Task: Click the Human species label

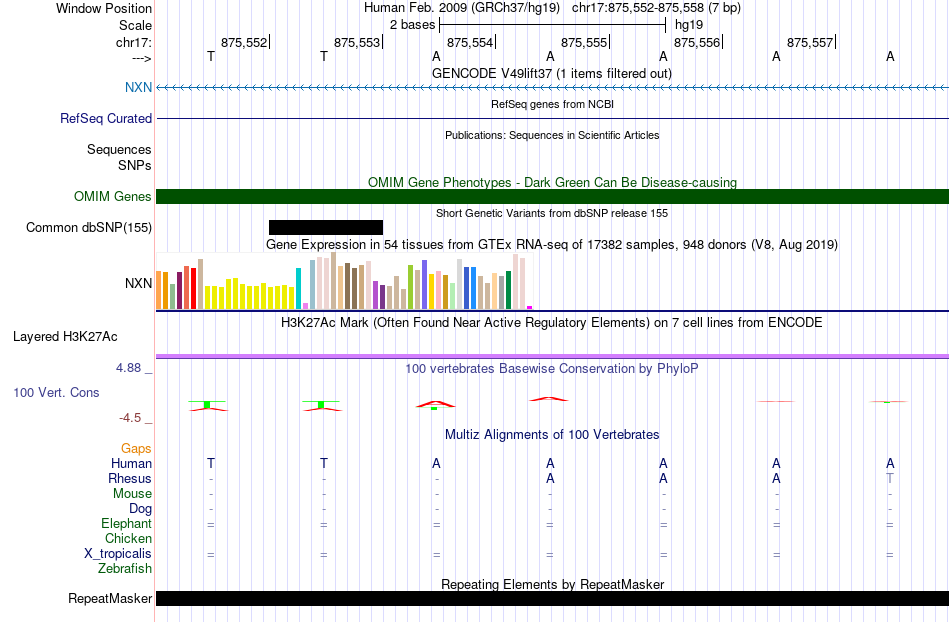Action: point(131,463)
